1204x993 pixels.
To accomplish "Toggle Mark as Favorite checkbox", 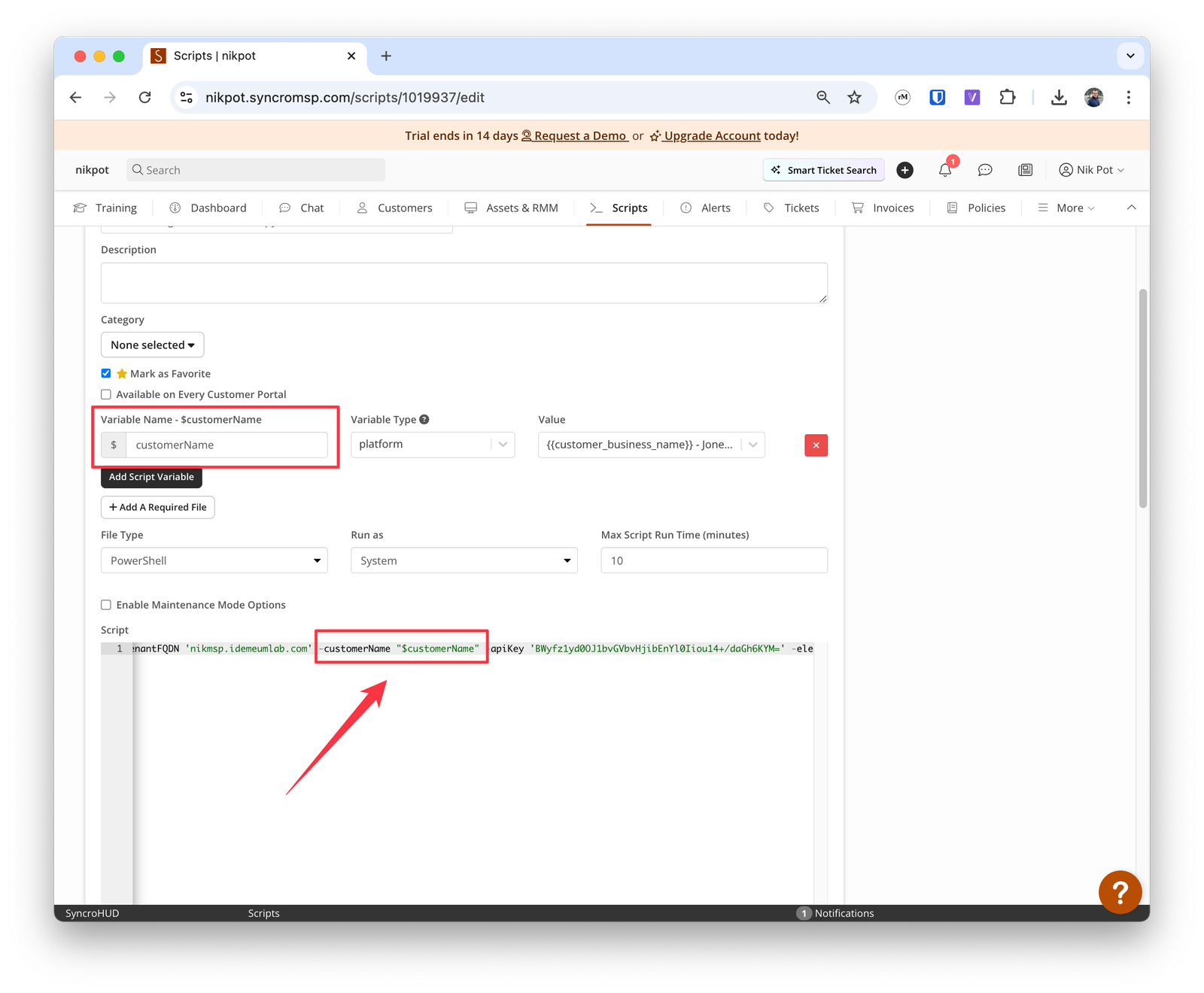I will pos(106,373).
